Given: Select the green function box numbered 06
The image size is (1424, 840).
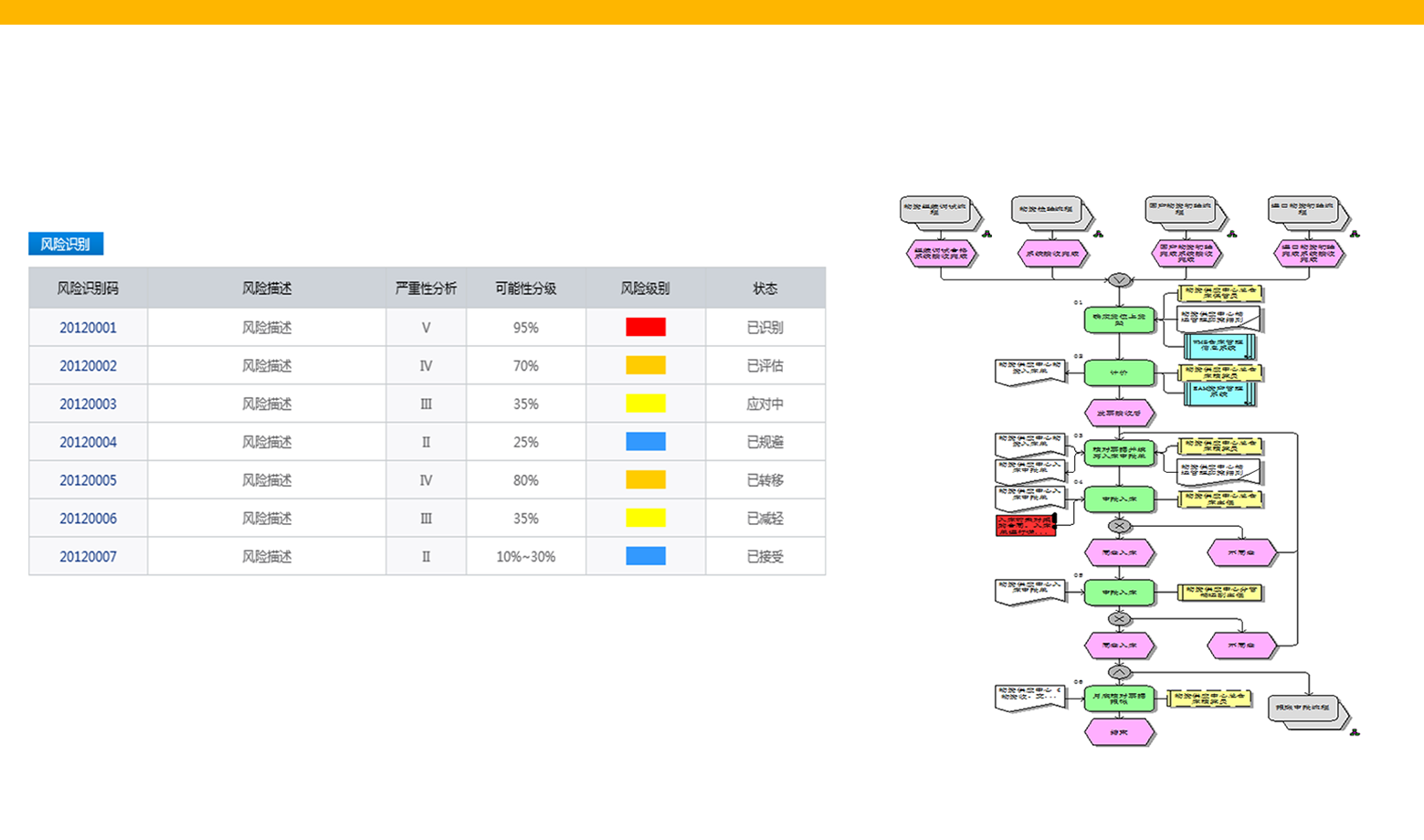Looking at the screenshot, I should 1119,699.
